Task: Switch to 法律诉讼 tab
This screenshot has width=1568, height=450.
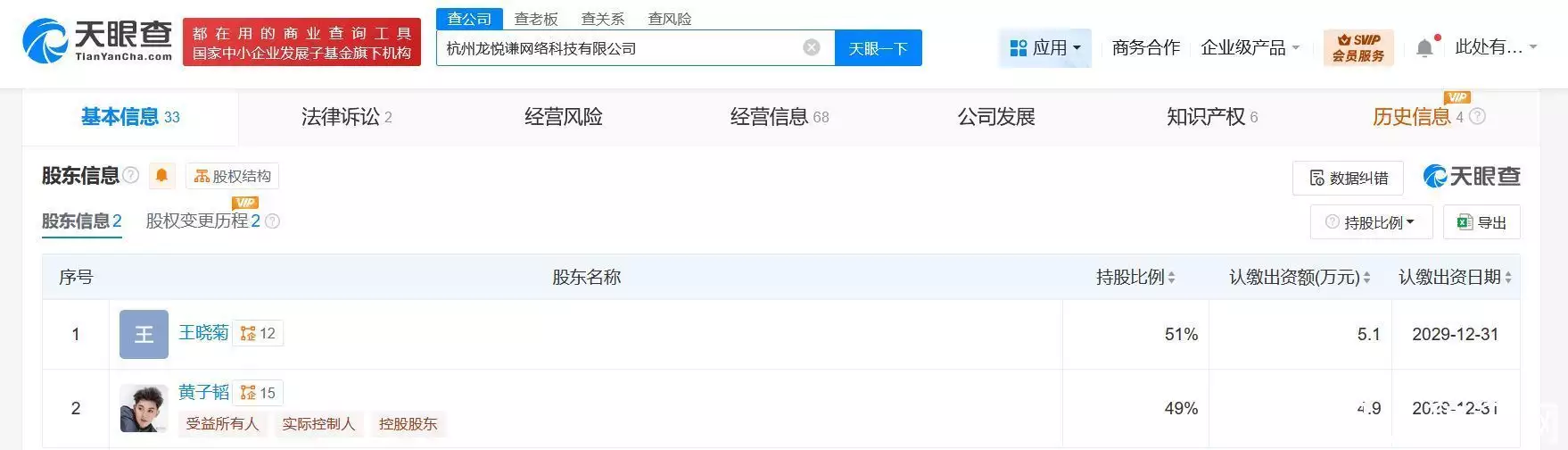Action: (x=347, y=117)
